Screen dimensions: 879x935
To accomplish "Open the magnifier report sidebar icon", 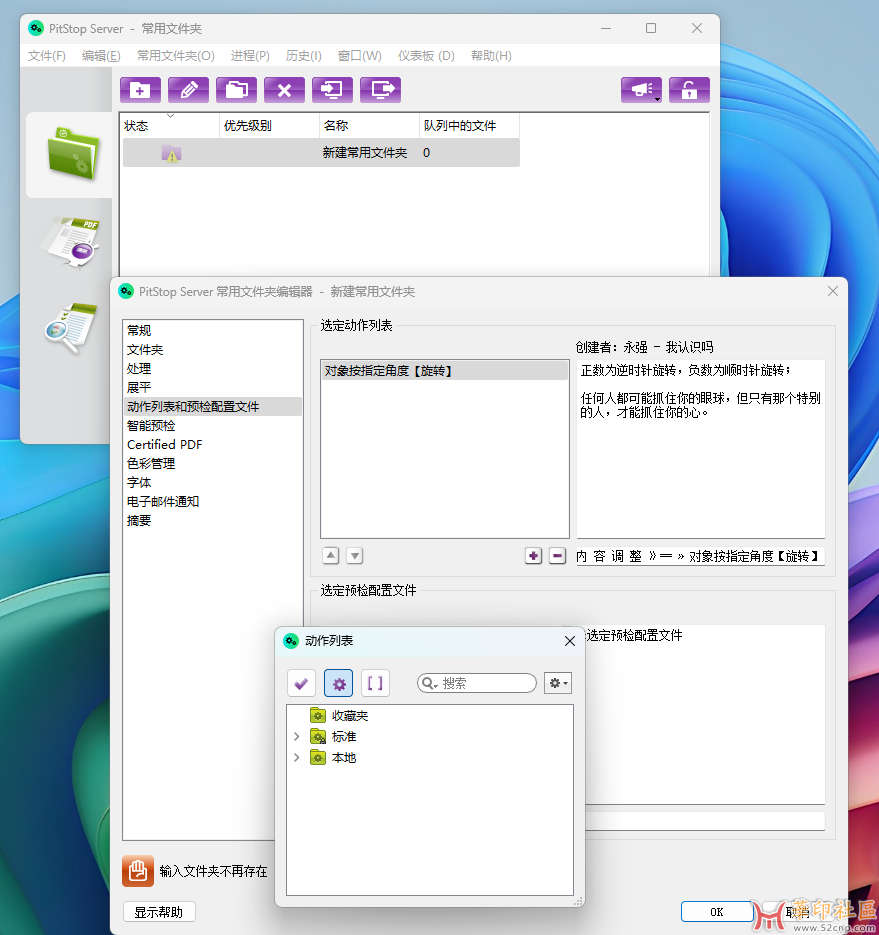I will [70, 328].
